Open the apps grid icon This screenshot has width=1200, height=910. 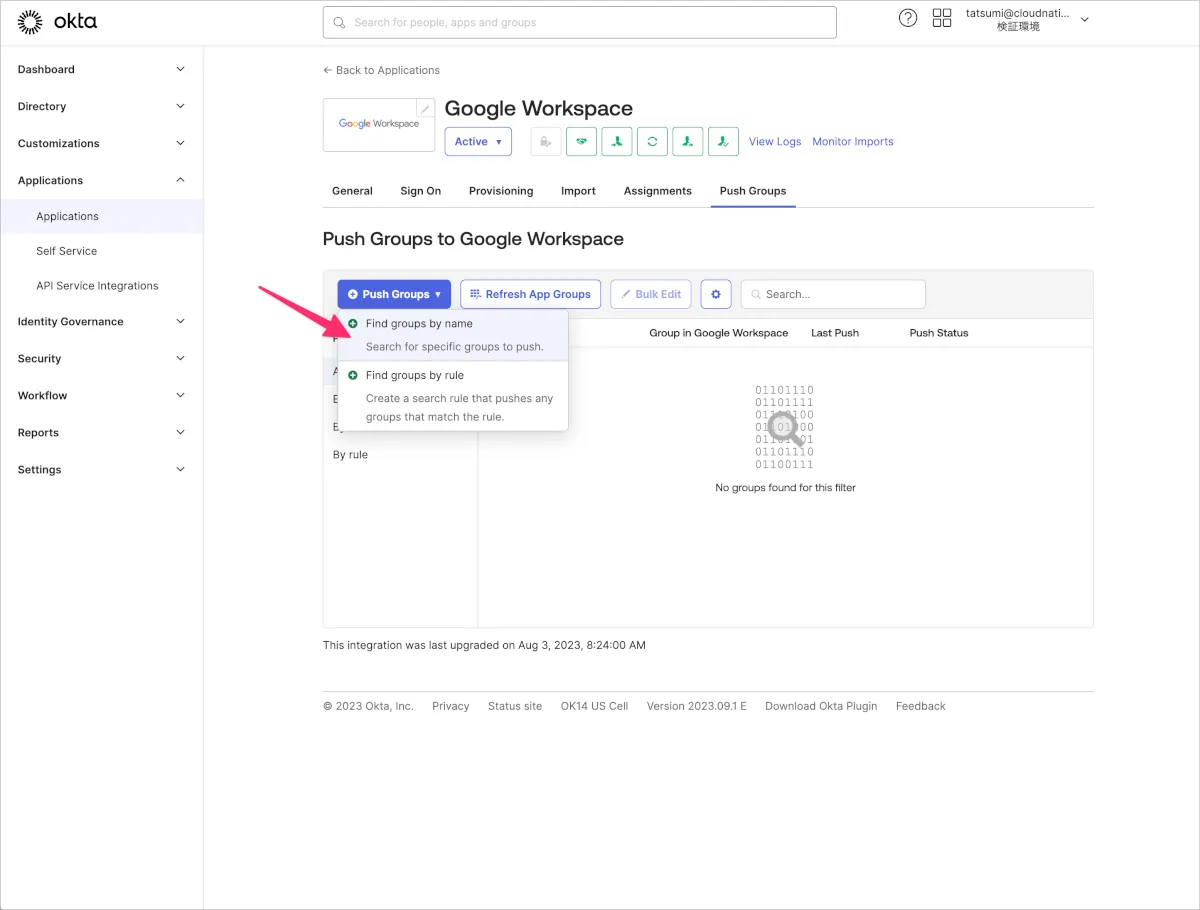[x=941, y=18]
